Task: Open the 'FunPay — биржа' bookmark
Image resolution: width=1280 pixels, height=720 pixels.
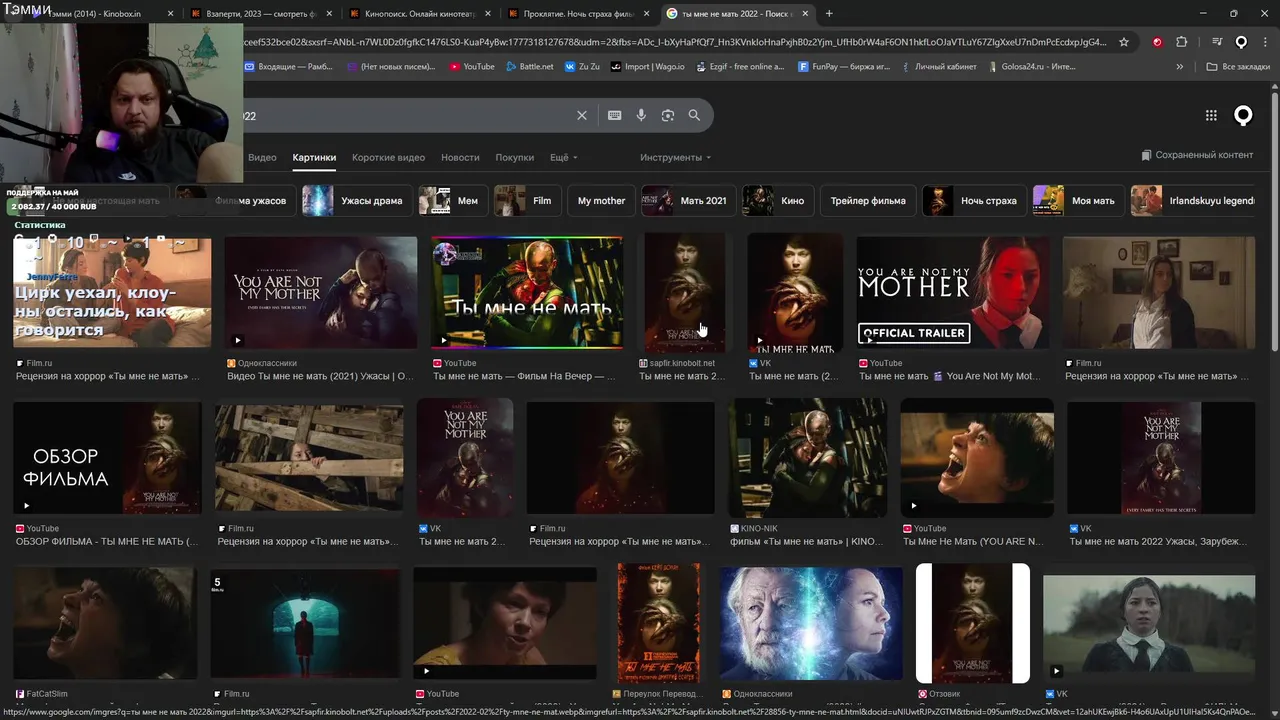Action: coord(844,67)
